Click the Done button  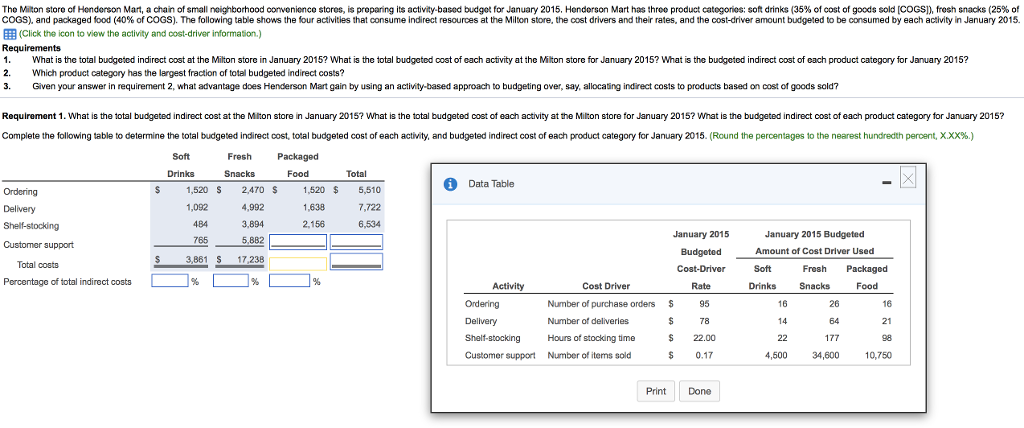[x=699, y=391]
